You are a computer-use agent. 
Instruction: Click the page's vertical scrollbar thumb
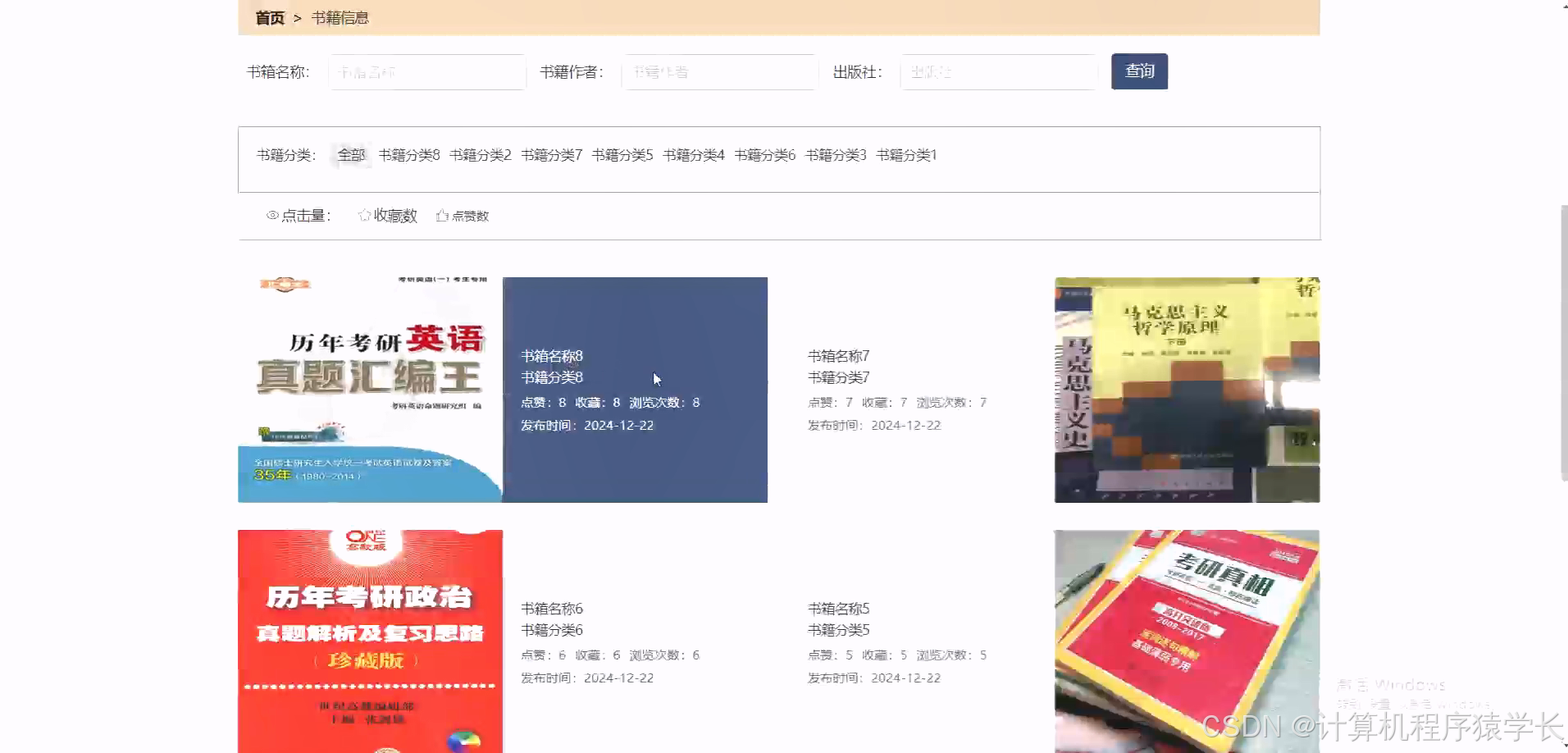(x=1564, y=343)
